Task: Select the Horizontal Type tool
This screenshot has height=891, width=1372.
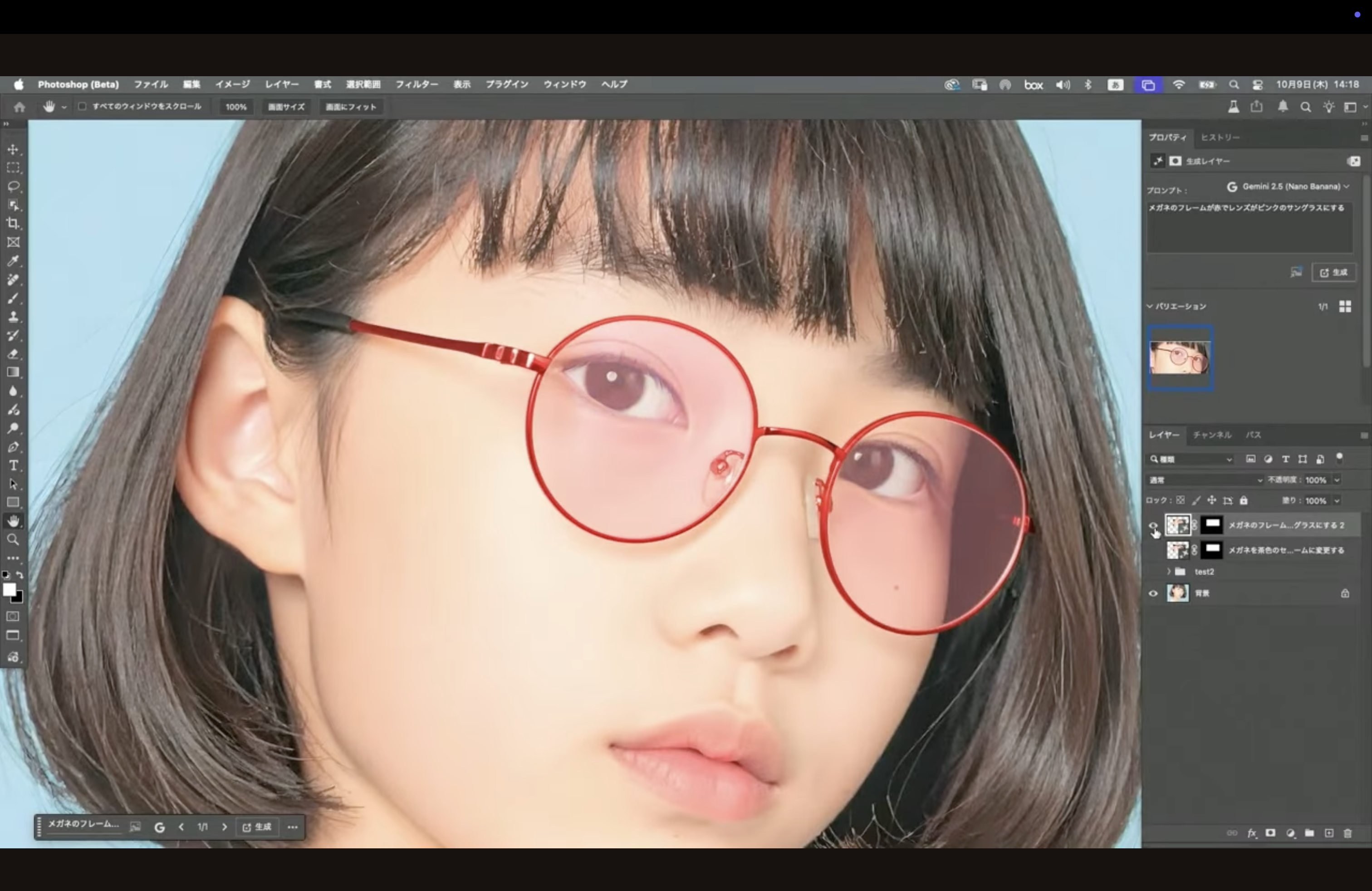Action: click(x=13, y=465)
